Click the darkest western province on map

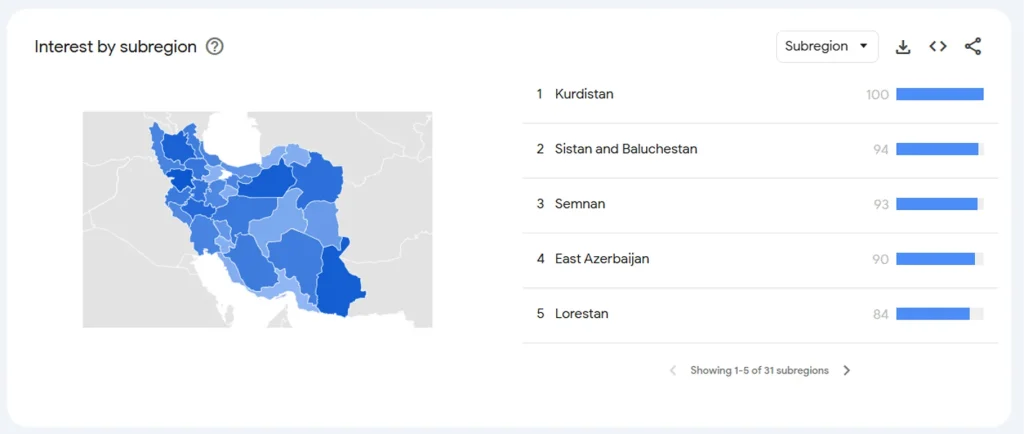181,179
